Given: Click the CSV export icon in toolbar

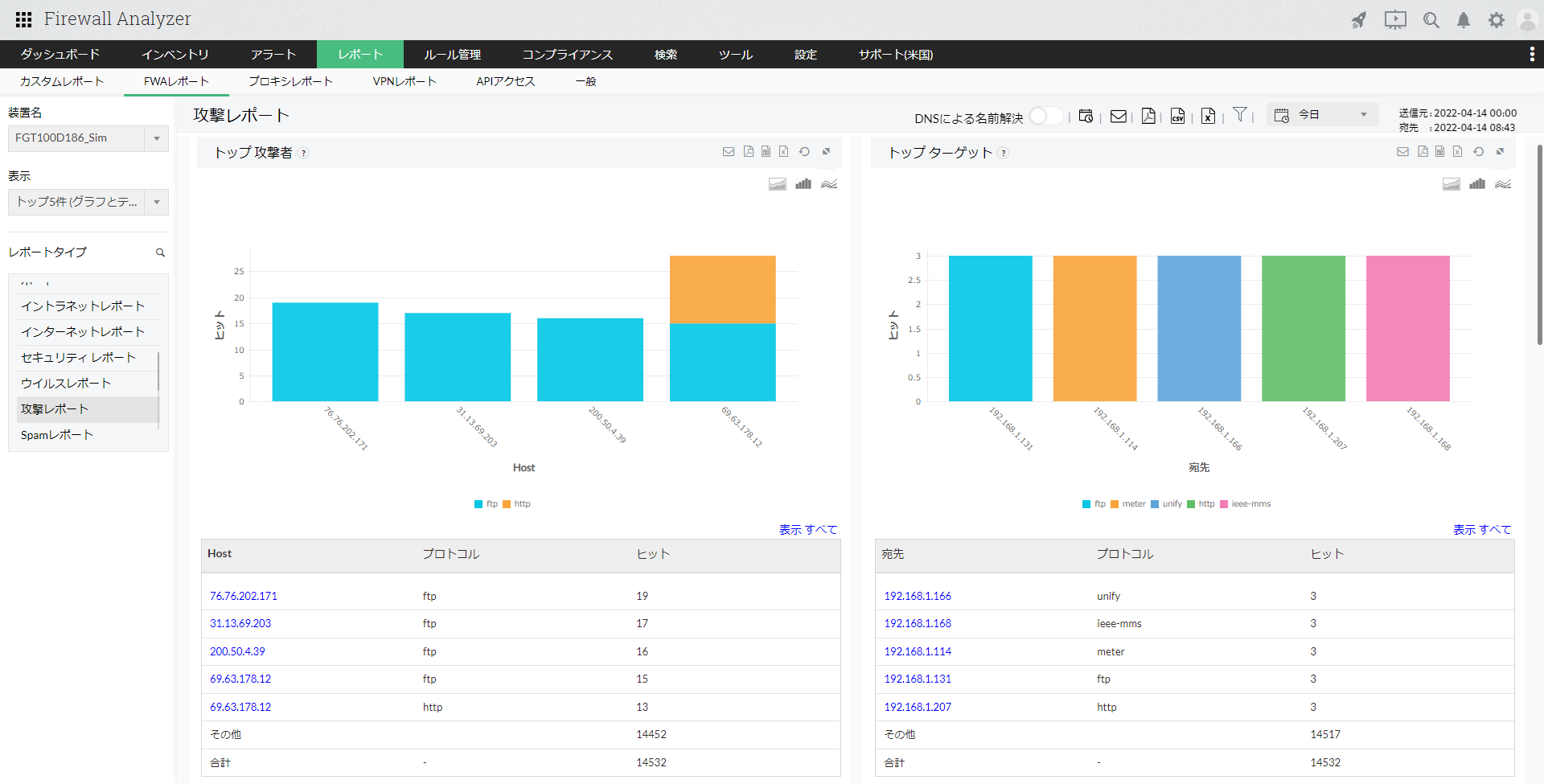Looking at the screenshot, I should pos(1177,117).
